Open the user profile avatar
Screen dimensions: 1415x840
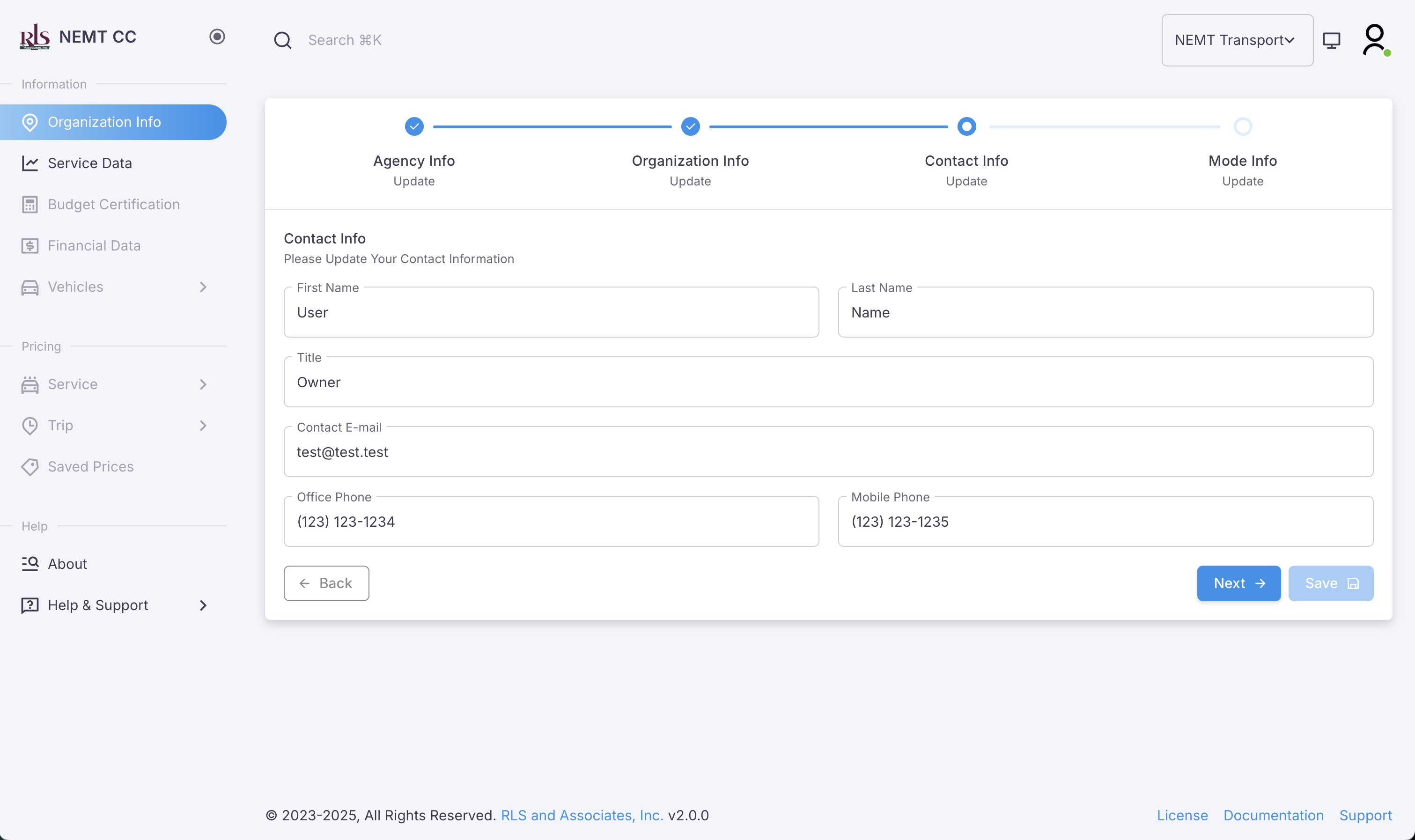[x=1375, y=39]
